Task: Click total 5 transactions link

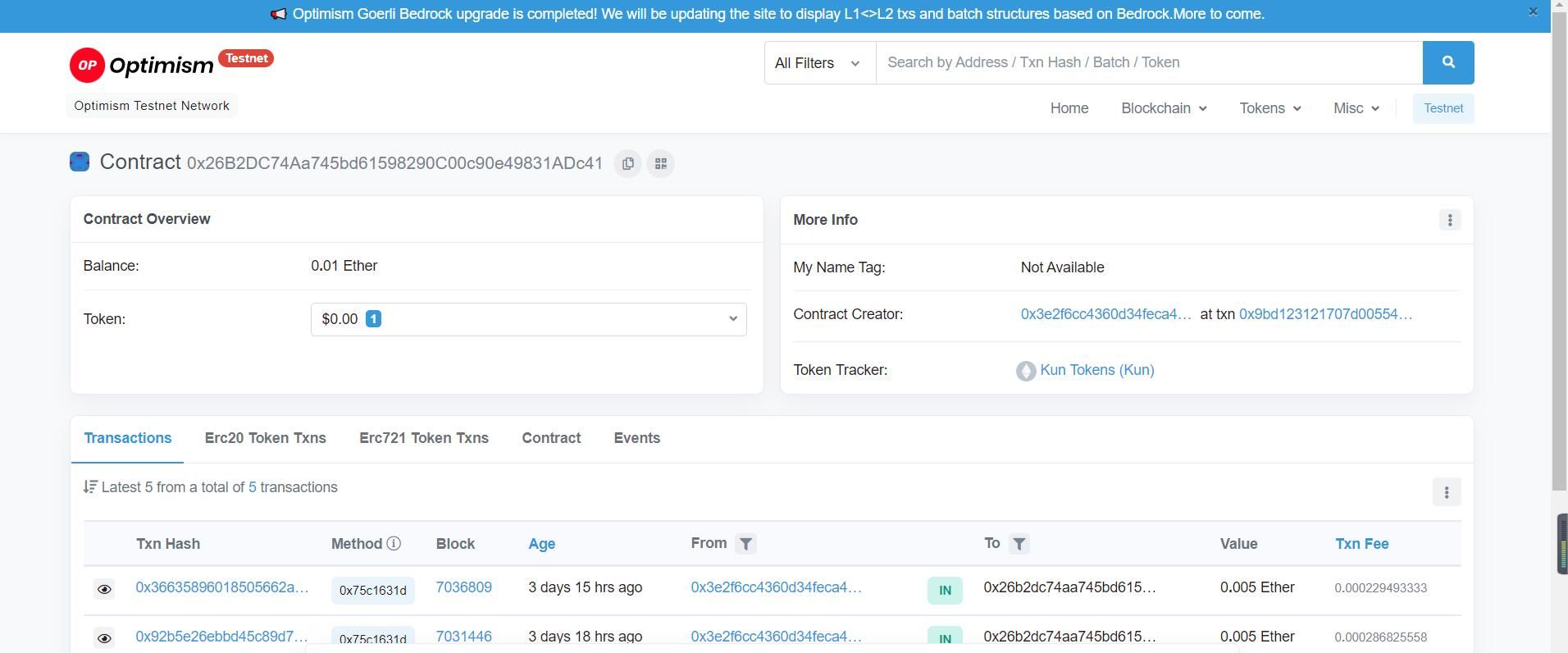Action: (x=253, y=487)
